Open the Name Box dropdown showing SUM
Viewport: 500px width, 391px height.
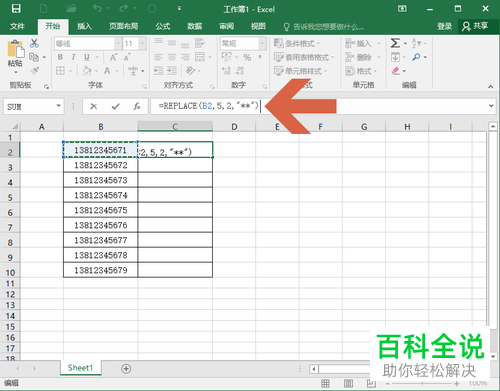pos(58,106)
